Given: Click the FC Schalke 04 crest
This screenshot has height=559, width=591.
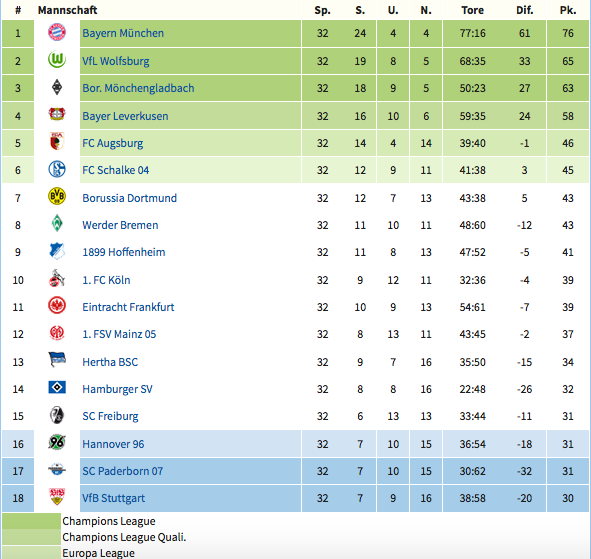Looking at the screenshot, I should click(57, 169).
